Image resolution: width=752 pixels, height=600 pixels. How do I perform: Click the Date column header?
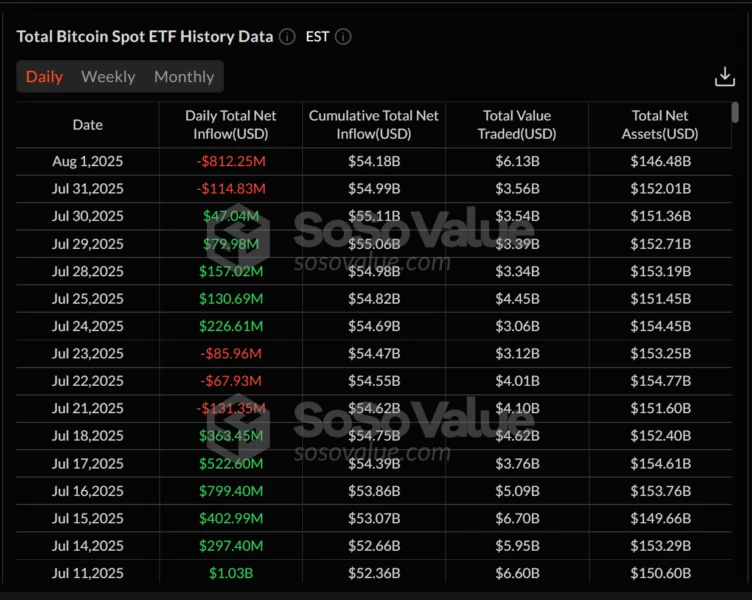pyautogui.click(x=87, y=125)
